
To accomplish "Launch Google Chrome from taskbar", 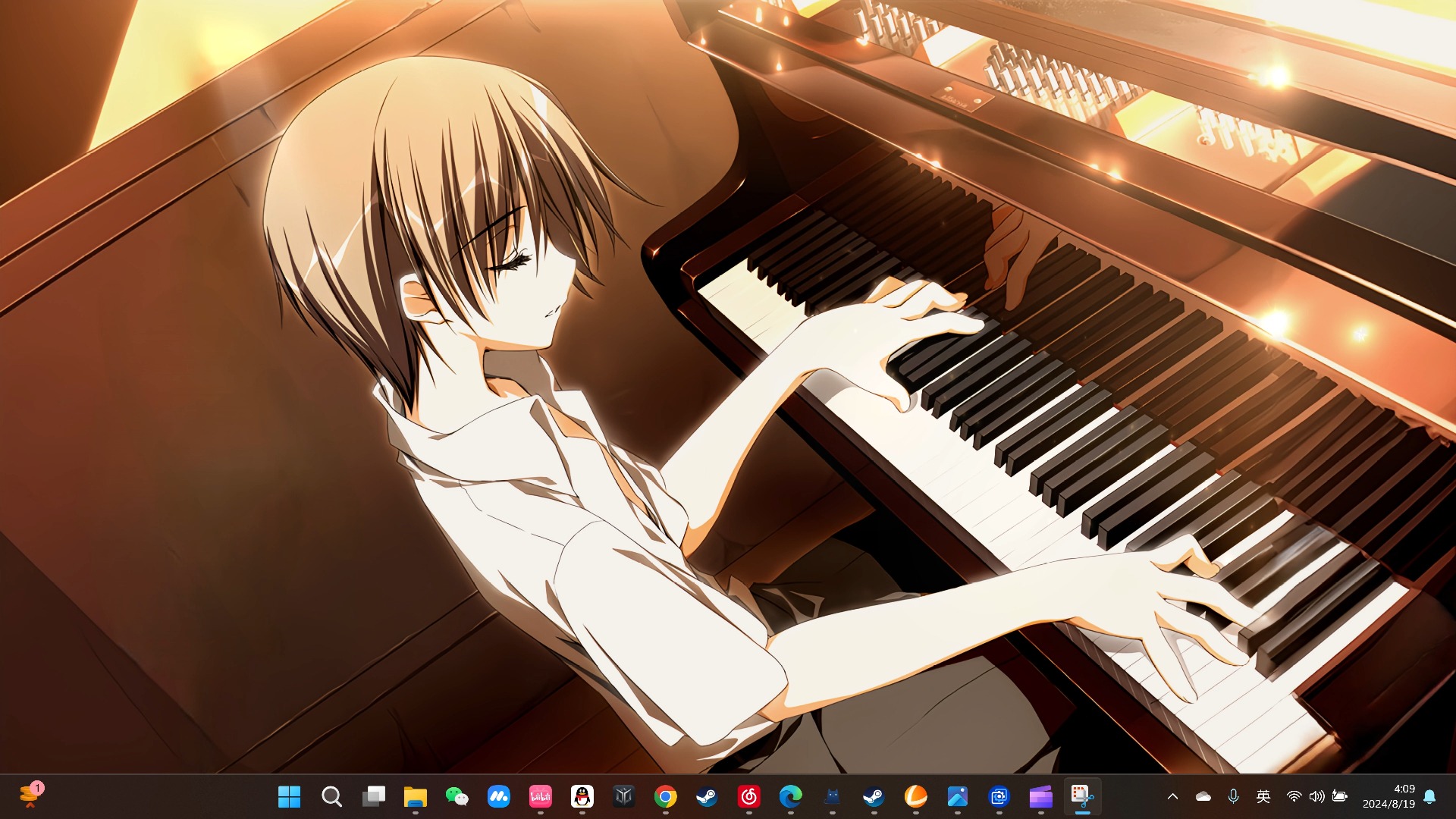I will (665, 796).
